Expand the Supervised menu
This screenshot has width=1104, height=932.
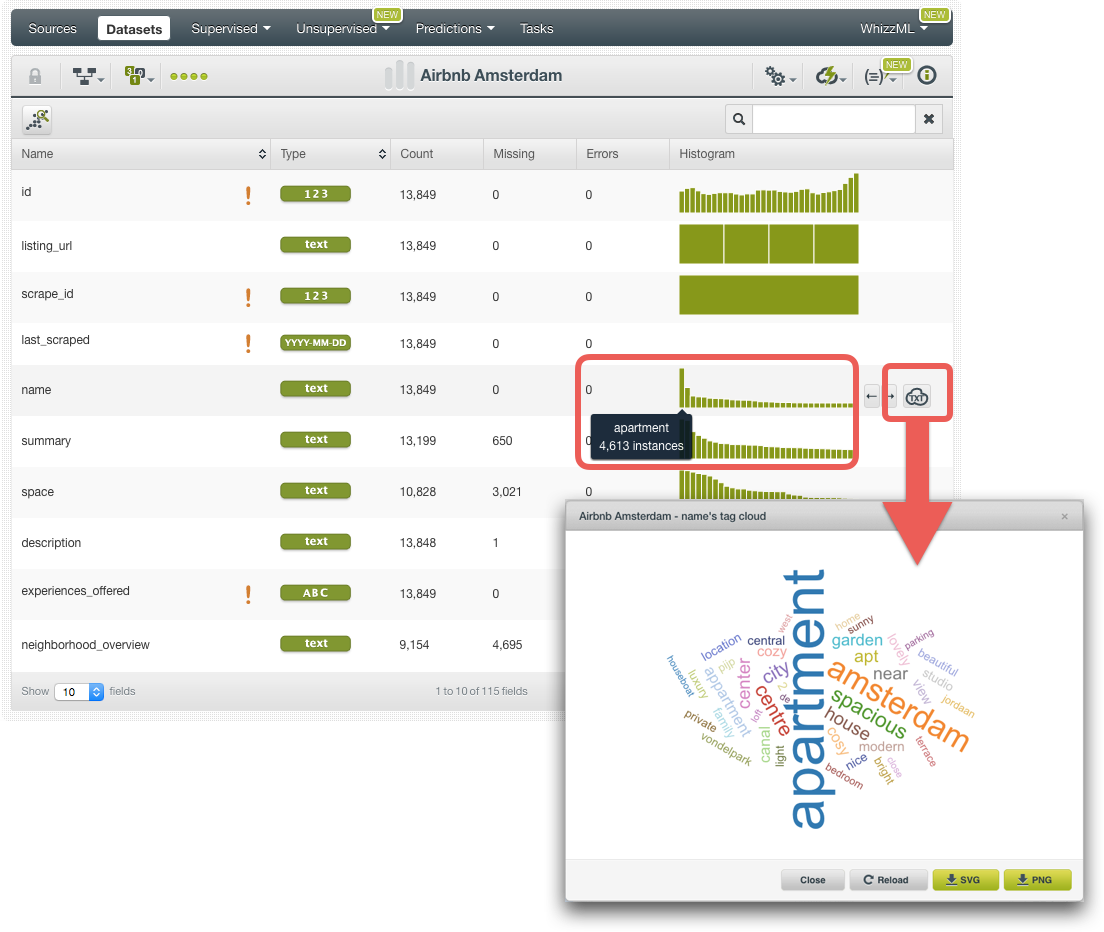(231, 29)
